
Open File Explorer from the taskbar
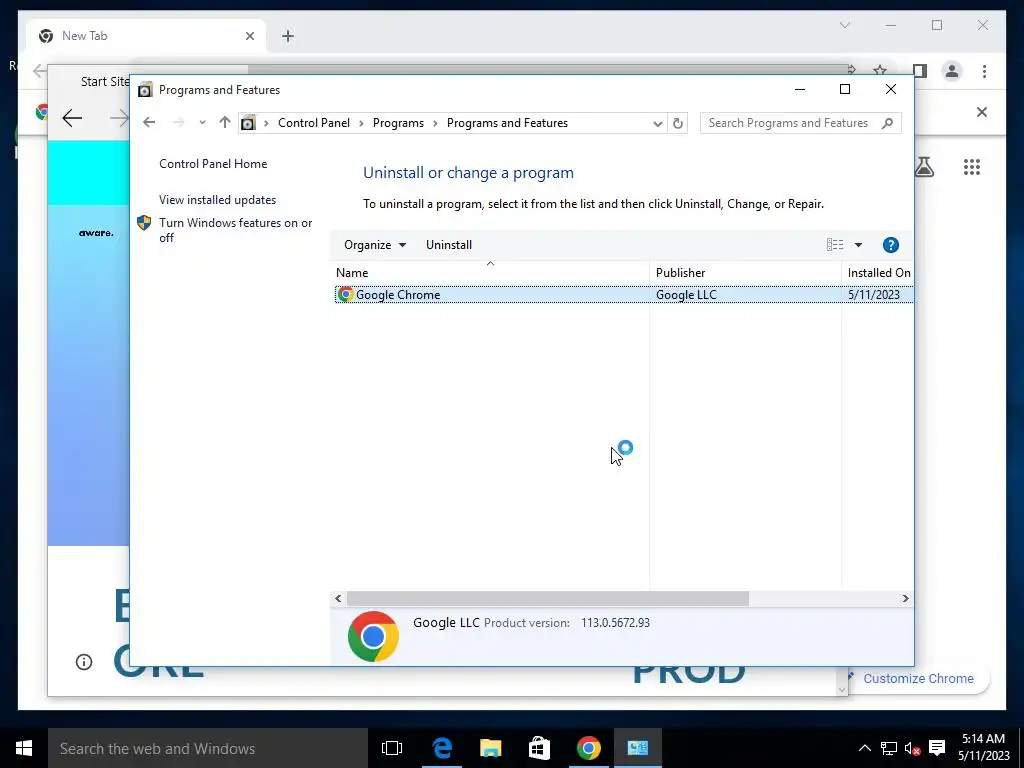(490, 748)
